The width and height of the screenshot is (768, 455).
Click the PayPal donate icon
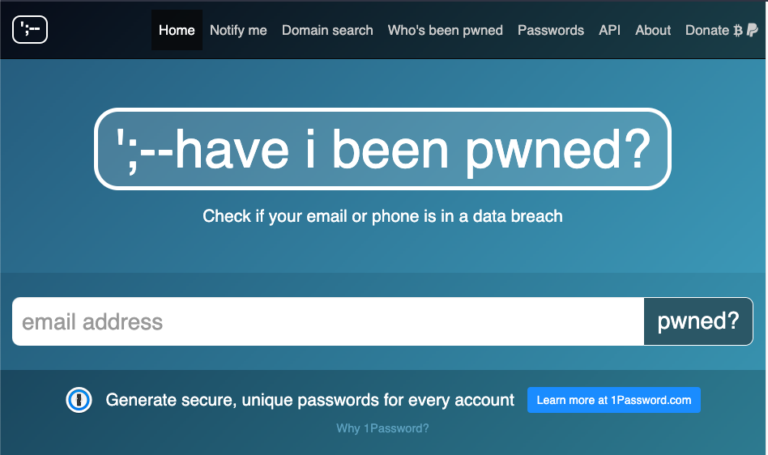[751, 30]
